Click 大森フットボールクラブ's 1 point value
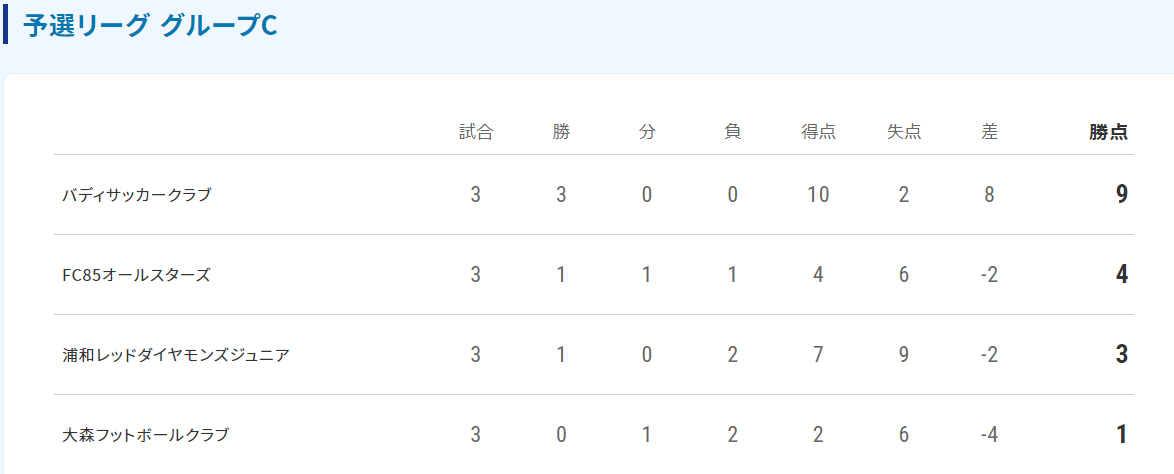The width and height of the screenshot is (1174, 474). [1121, 434]
